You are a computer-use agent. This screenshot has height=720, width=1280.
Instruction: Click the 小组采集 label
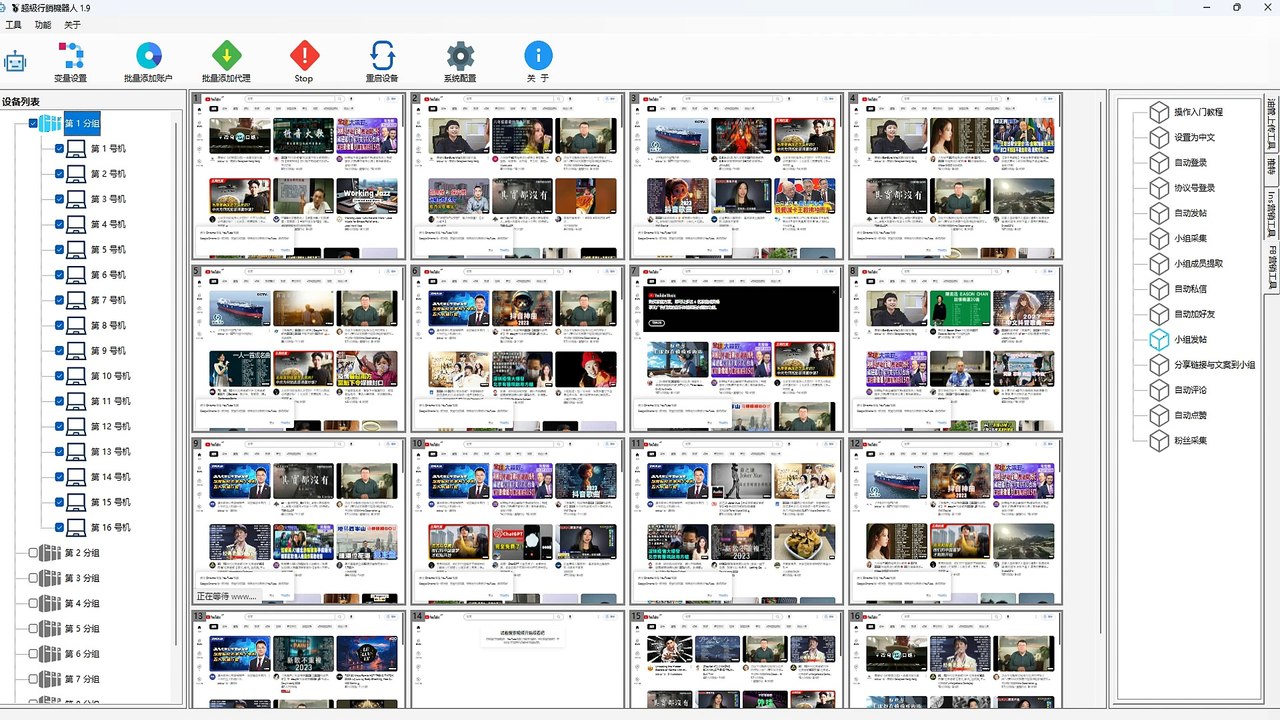coord(1189,238)
